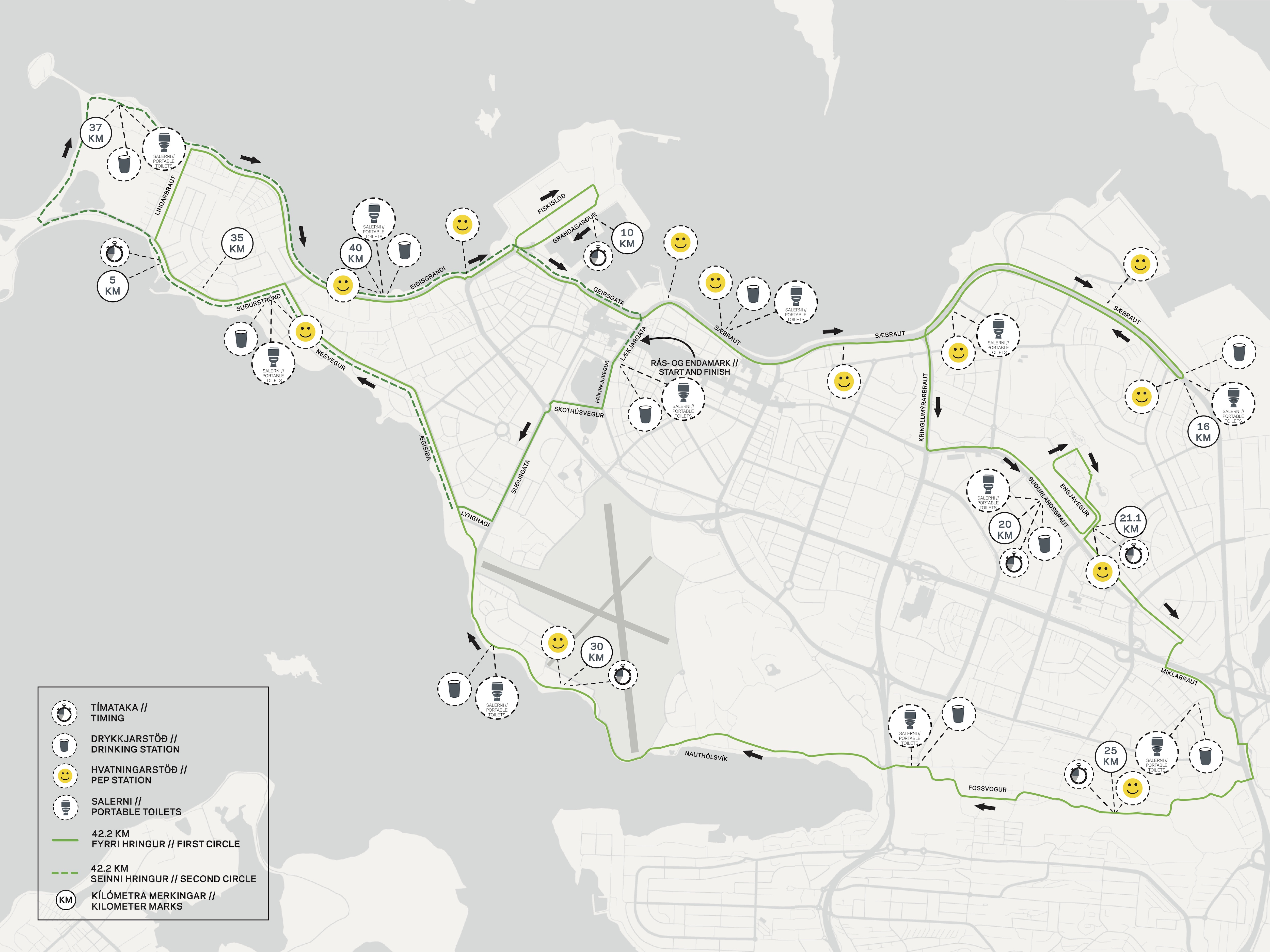Click the drinking cup icon above Fossvogur
1270x952 pixels.
point(958,714)
